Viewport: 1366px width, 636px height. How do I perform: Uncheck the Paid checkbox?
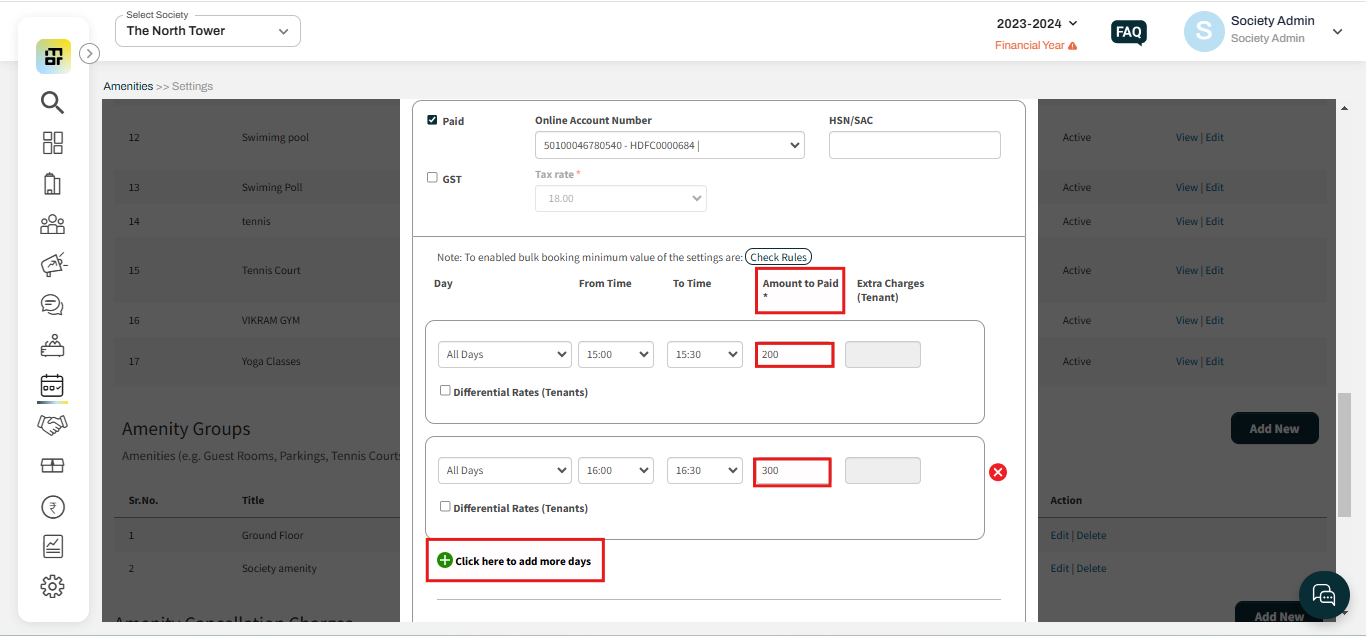(x=432, y=120)
